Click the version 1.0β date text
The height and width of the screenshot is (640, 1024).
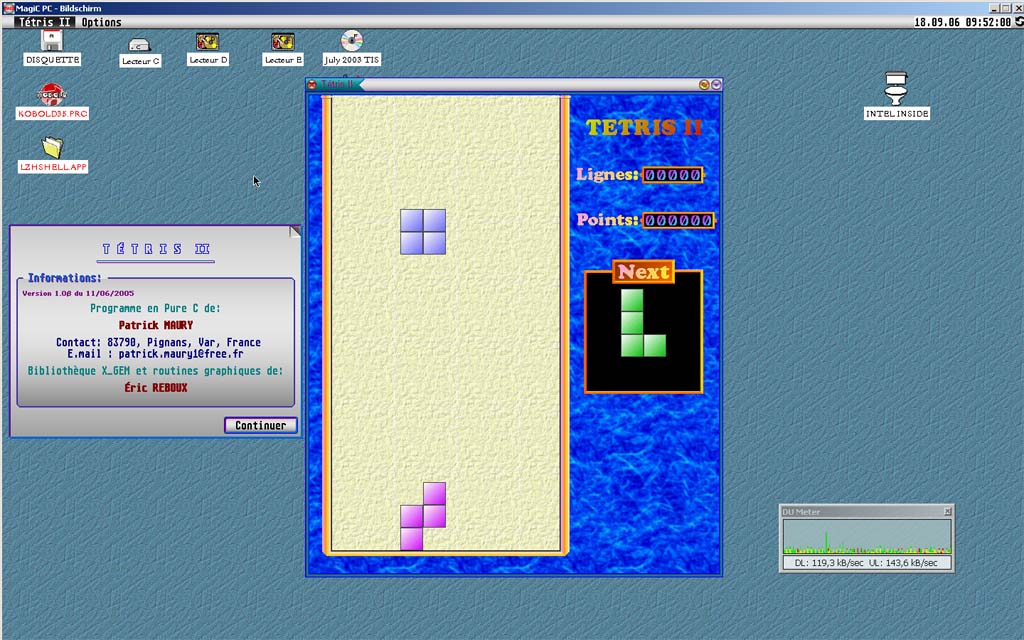click(78, 293)
